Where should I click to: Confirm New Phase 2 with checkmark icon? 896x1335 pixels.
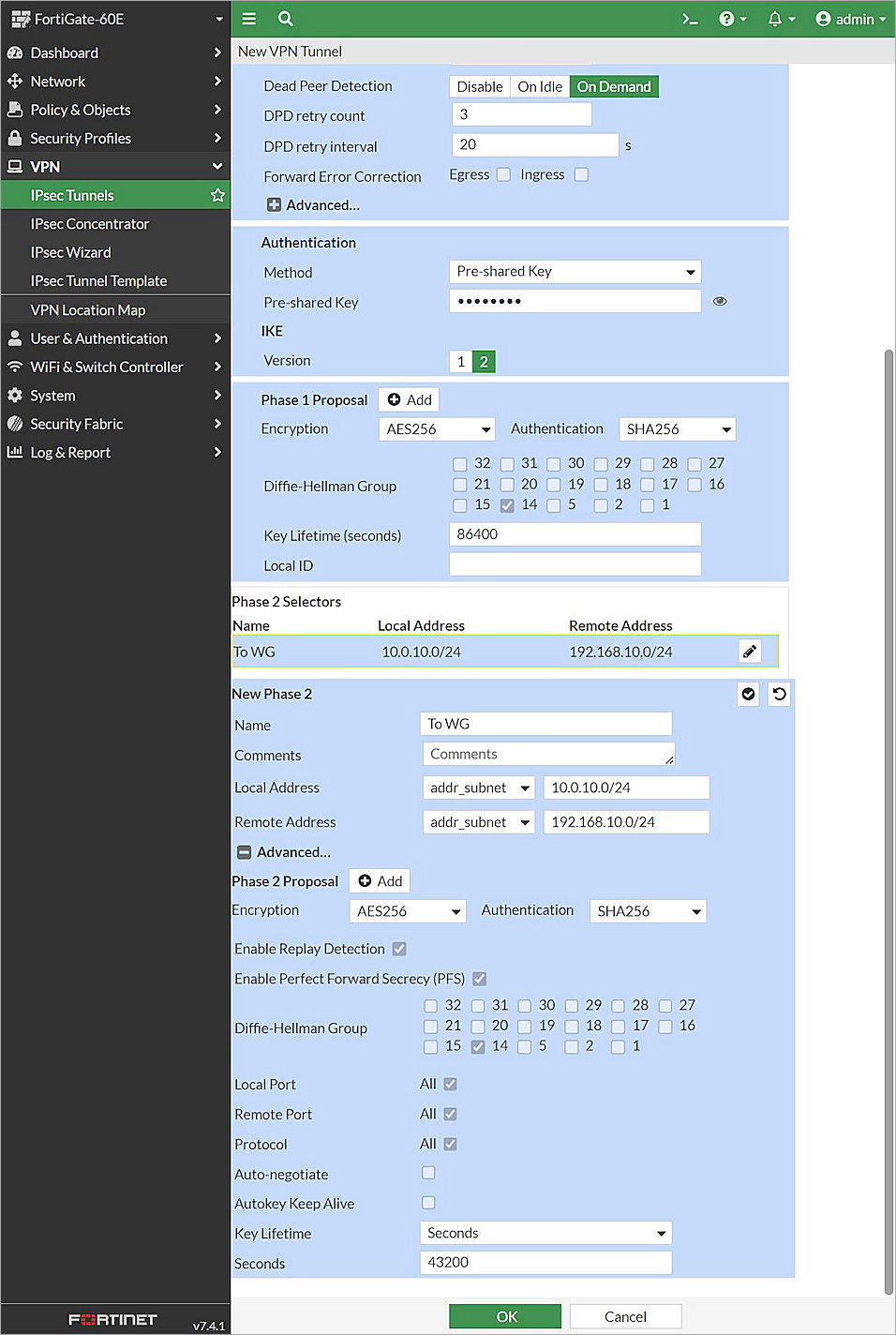click(x=748, y=694)
